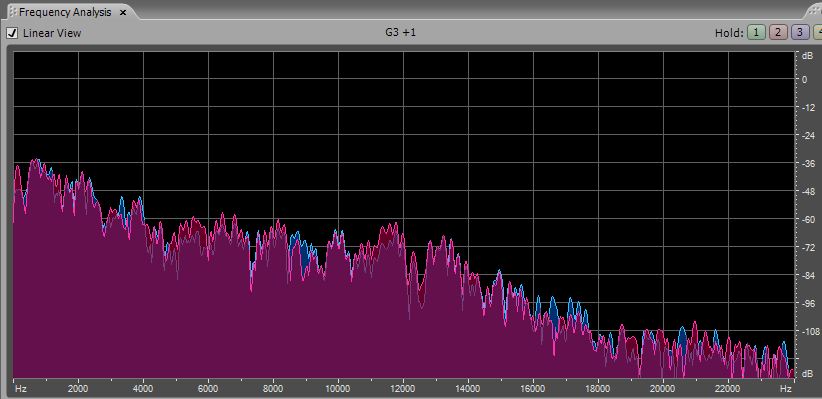Open the panel options grip at top-right corner
822x399 pixels.
click(x=814, y=12)
